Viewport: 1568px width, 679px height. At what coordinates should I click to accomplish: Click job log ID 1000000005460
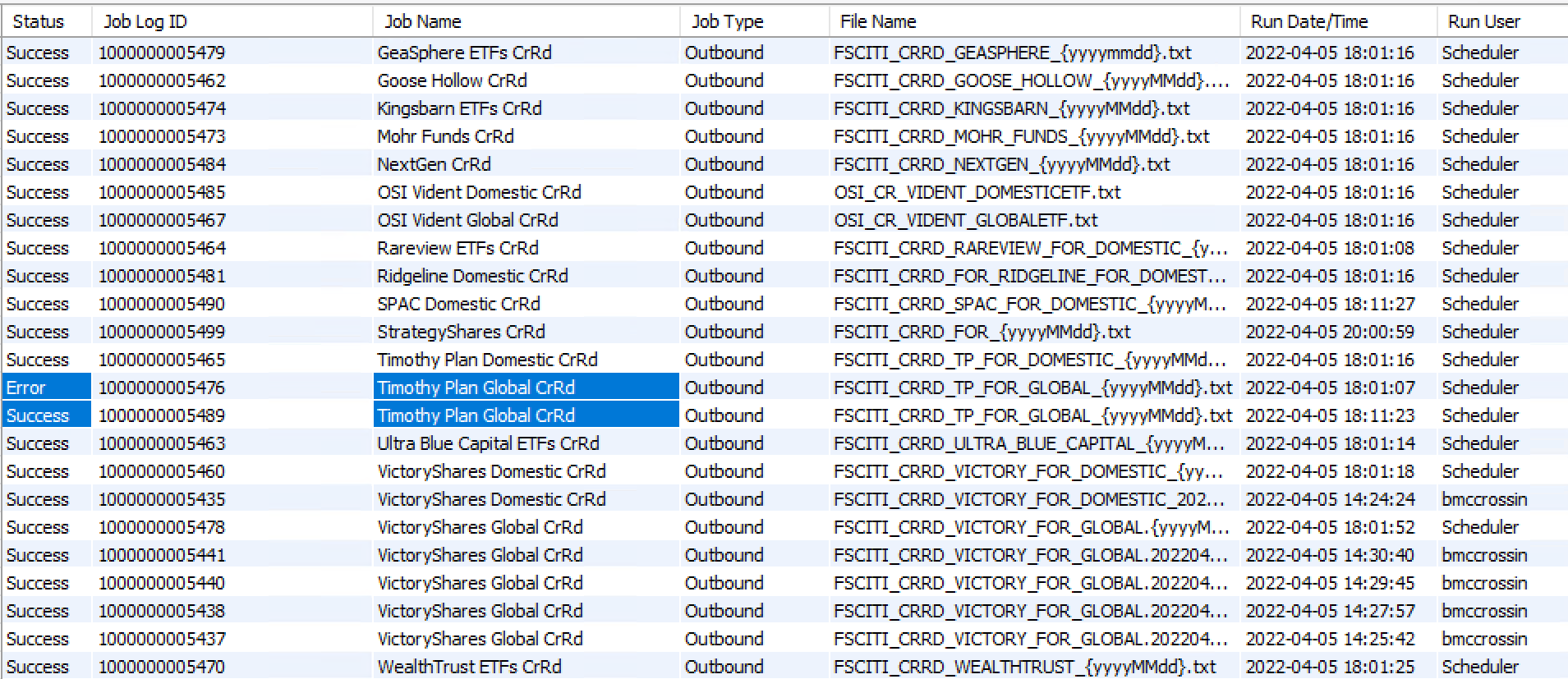tap(162, 471)
